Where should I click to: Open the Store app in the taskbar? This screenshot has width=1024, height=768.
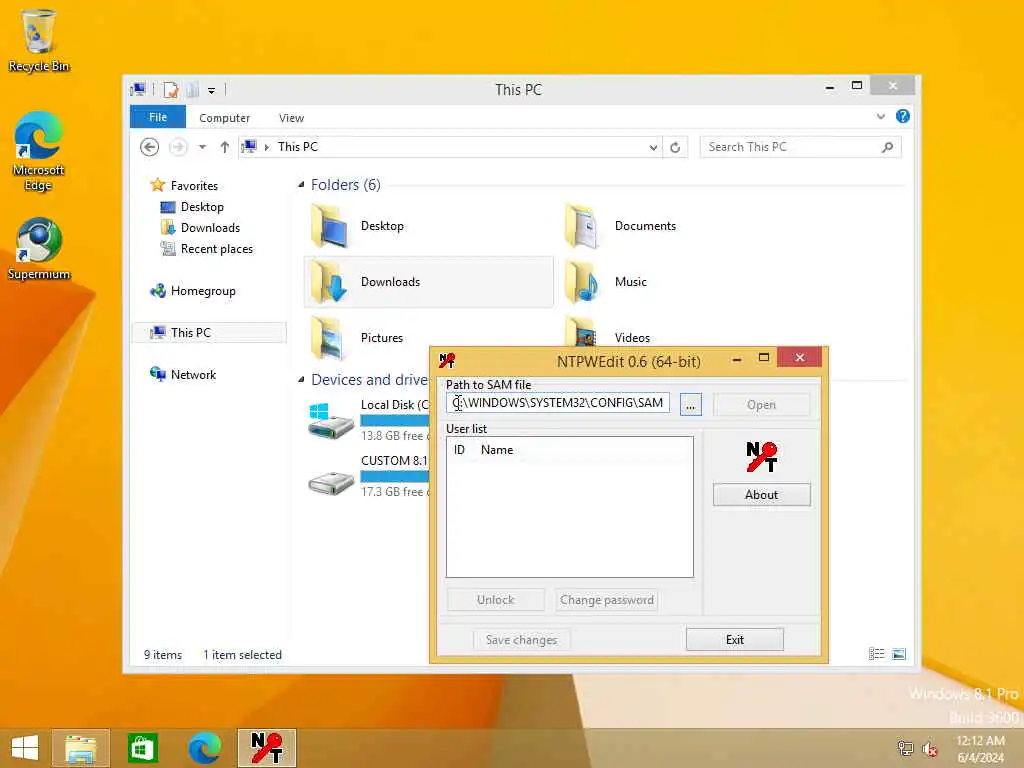pyautogui.click(x=142, y=748)
